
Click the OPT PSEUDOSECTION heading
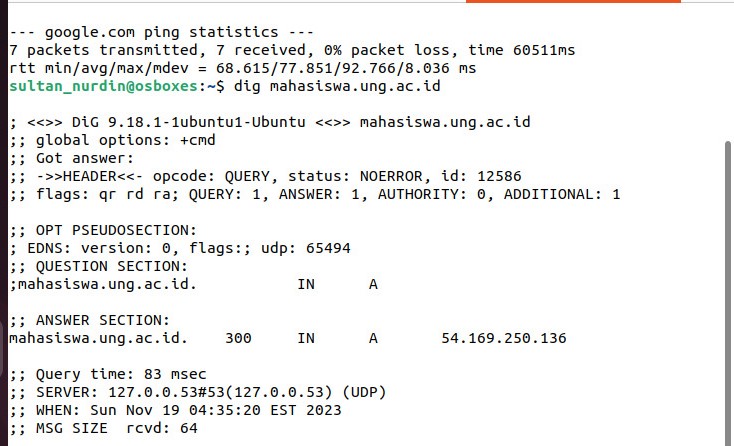116,230
